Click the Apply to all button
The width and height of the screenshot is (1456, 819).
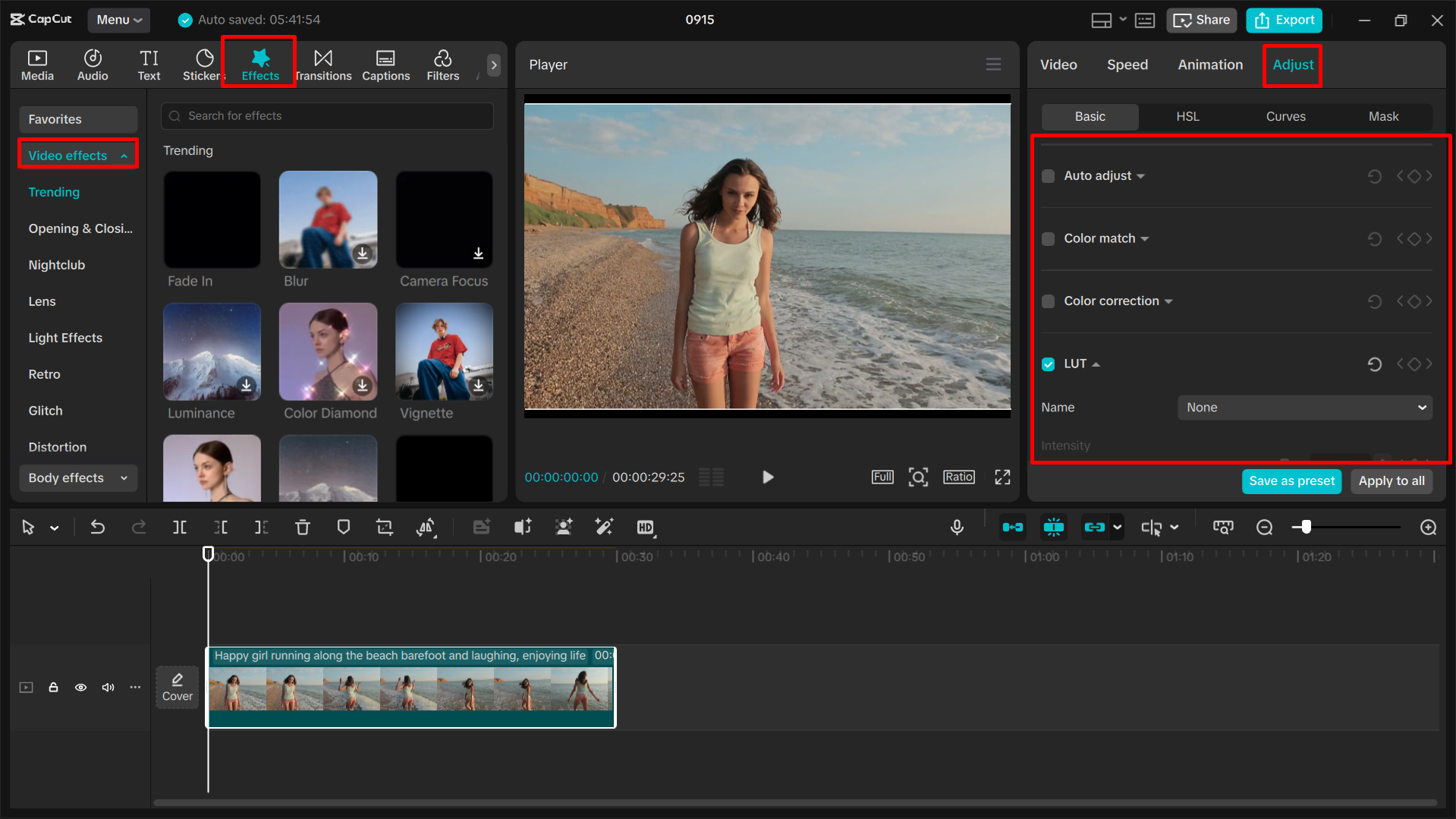tap(1391, 480)
